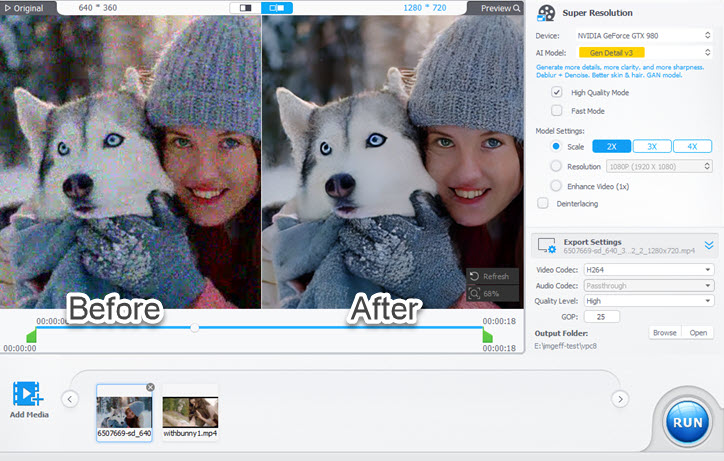
Task: Open the output folder
Action: tap(698, 333)
